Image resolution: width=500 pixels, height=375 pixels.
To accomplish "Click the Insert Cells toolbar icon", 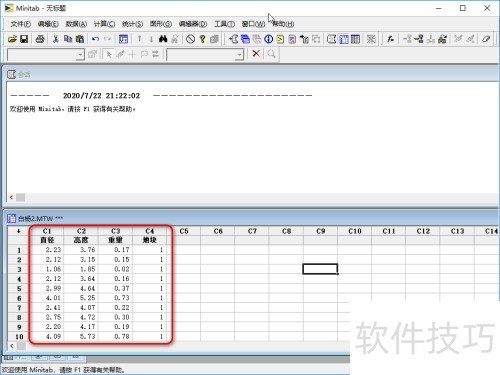I will 407,39.
